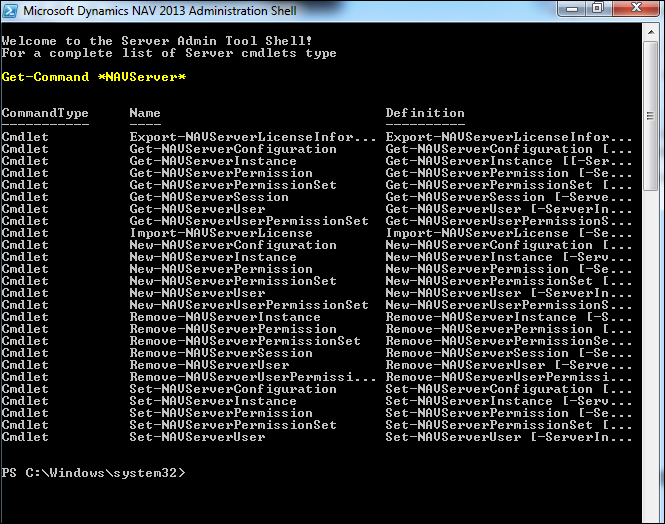The width and height of the screenshot is (665, 524).
Task: Close the Administration Shell window
Action: (x=636, y=9)
